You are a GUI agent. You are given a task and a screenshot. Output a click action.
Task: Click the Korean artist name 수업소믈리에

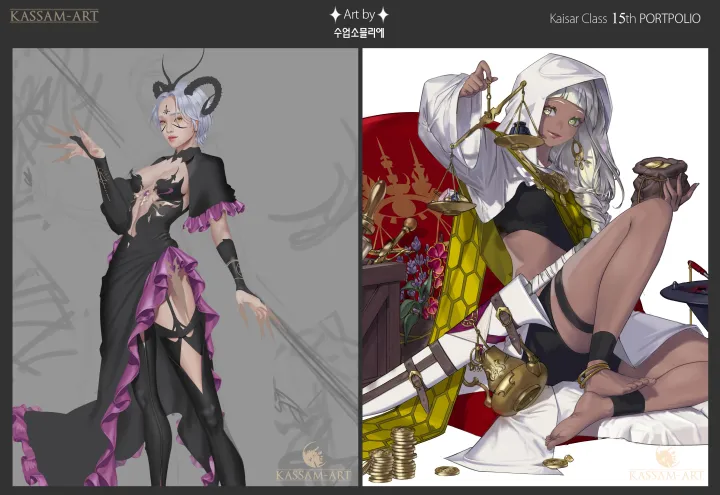pos(359,33)
